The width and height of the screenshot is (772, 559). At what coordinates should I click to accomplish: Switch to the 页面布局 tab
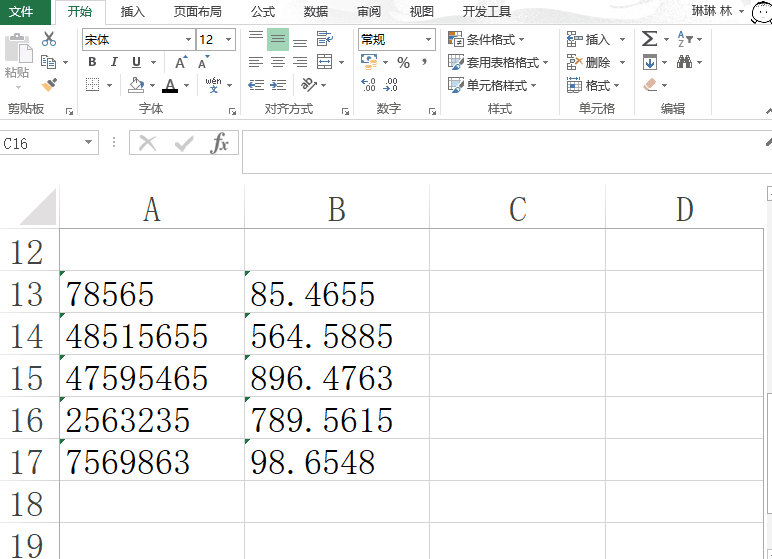(197, 11)
